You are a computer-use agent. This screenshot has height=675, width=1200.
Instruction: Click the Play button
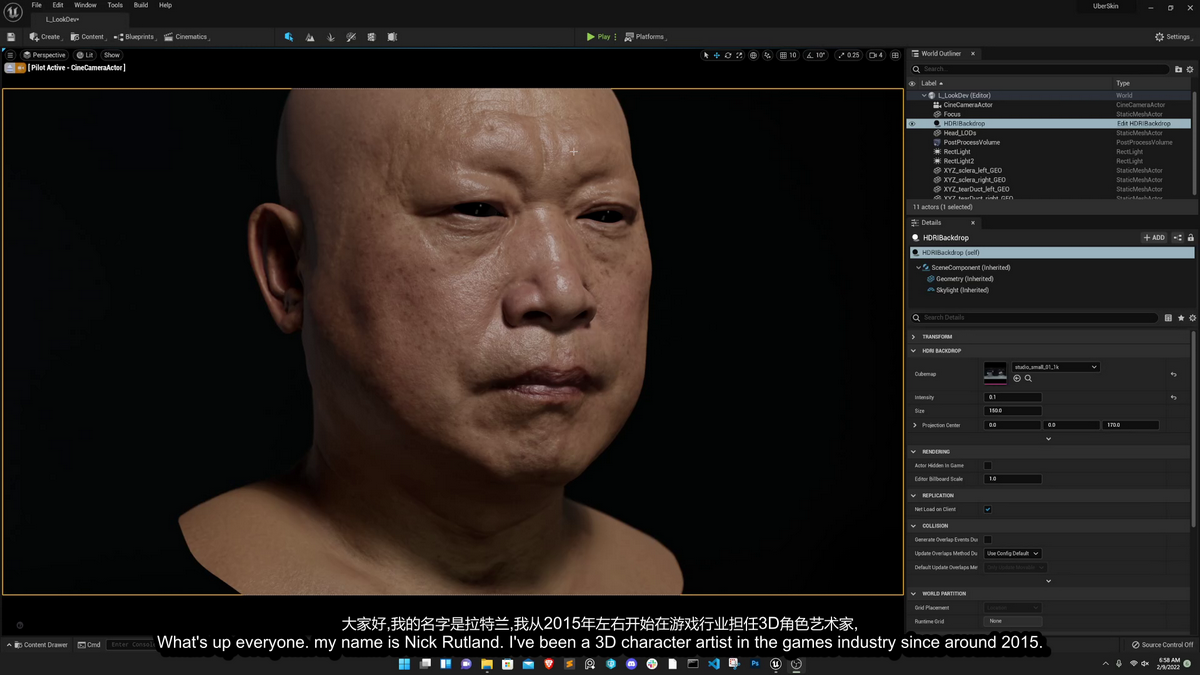(598, 37)
